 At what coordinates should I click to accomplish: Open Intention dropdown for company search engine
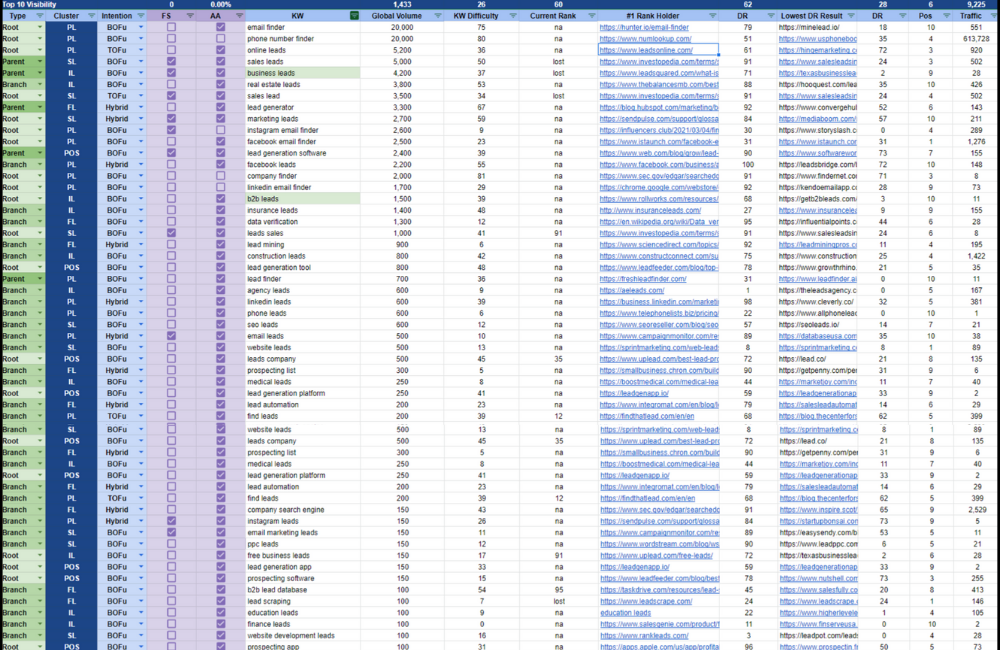coord(141,510)
